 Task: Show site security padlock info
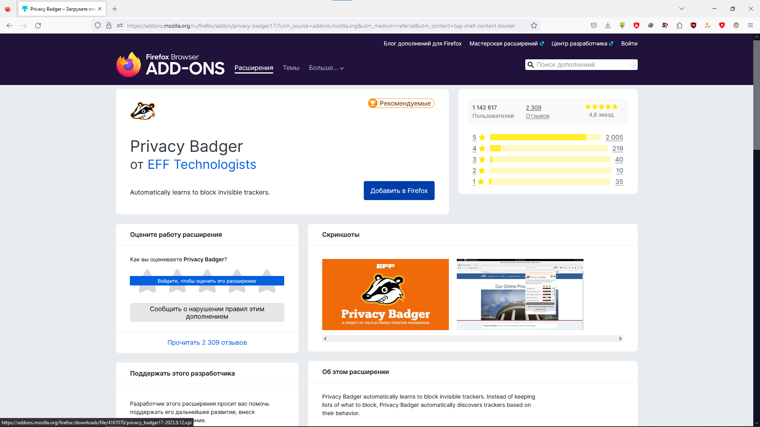109,26
